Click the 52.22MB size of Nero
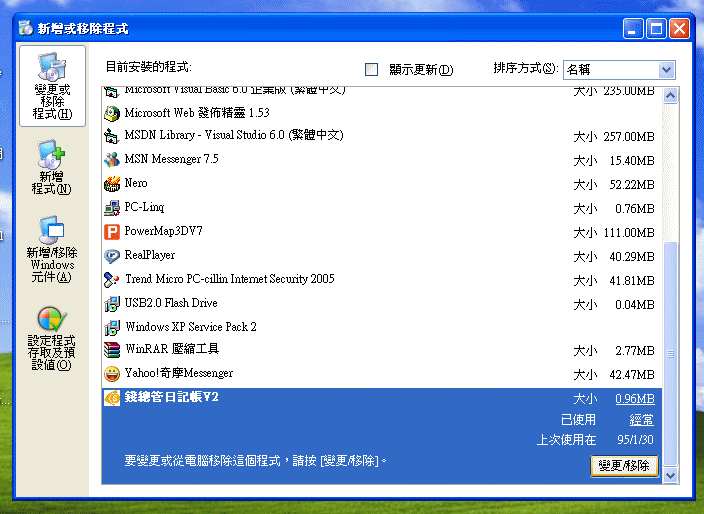 click(x=632, y=185)
